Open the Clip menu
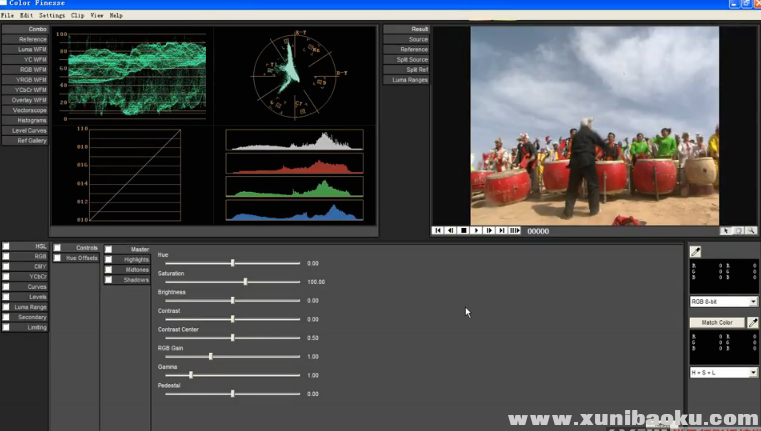The height and width of the screenshot is (431, 761). click(77, 16)
